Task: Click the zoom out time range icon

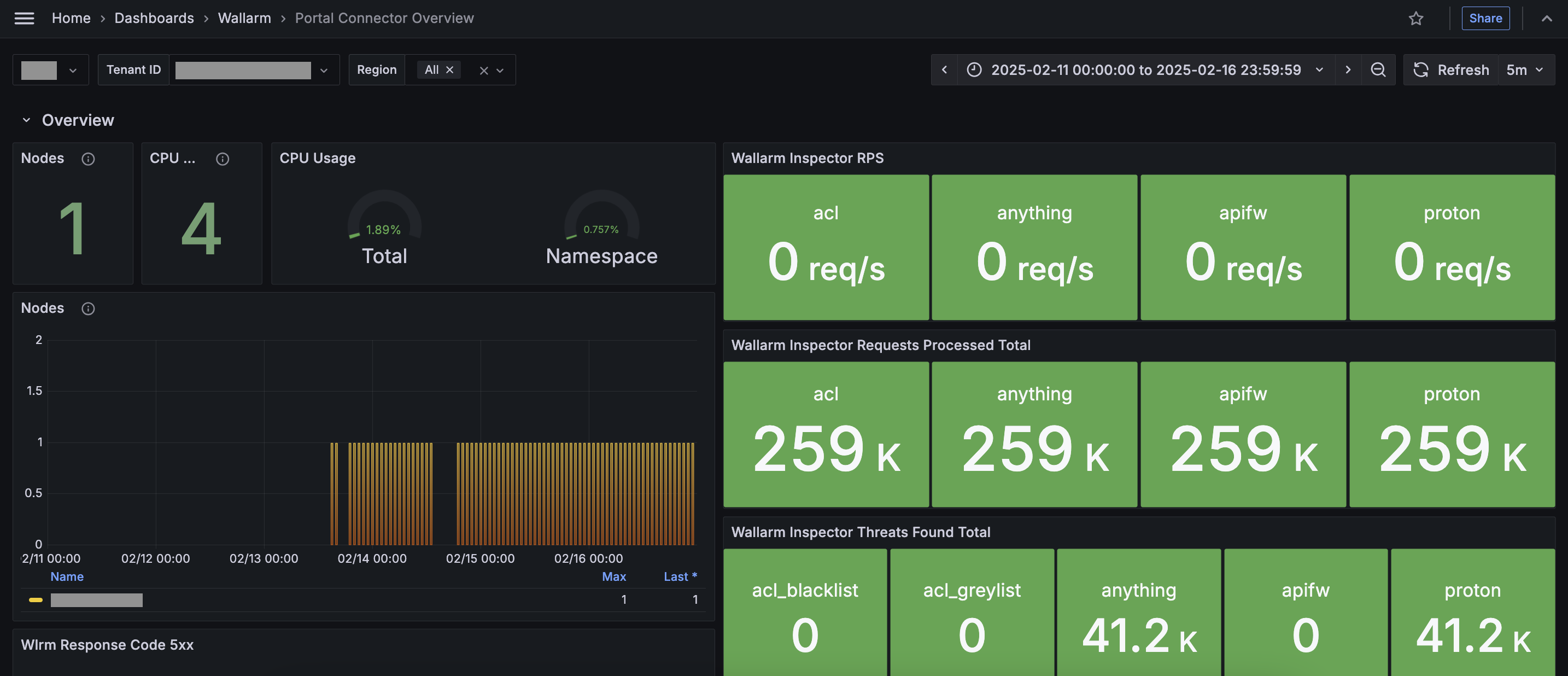Action: pyautogui.click(x=1378, y=70)
